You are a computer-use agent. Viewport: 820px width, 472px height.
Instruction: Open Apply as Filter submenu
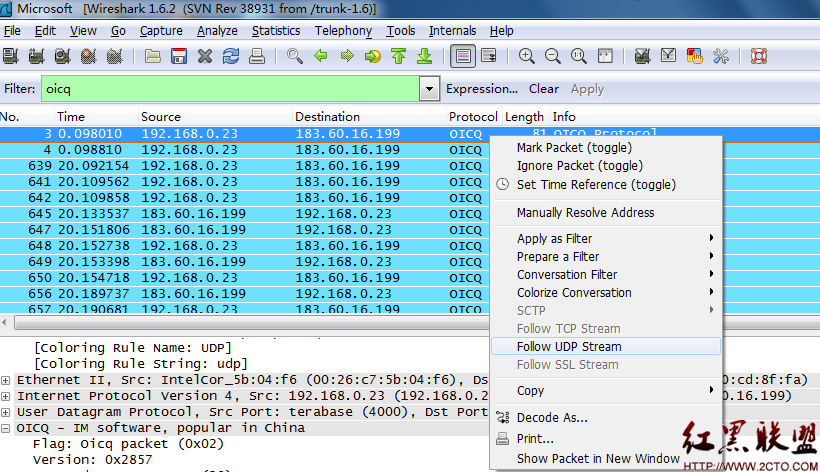pyautogui.click(x=607, y=238)
